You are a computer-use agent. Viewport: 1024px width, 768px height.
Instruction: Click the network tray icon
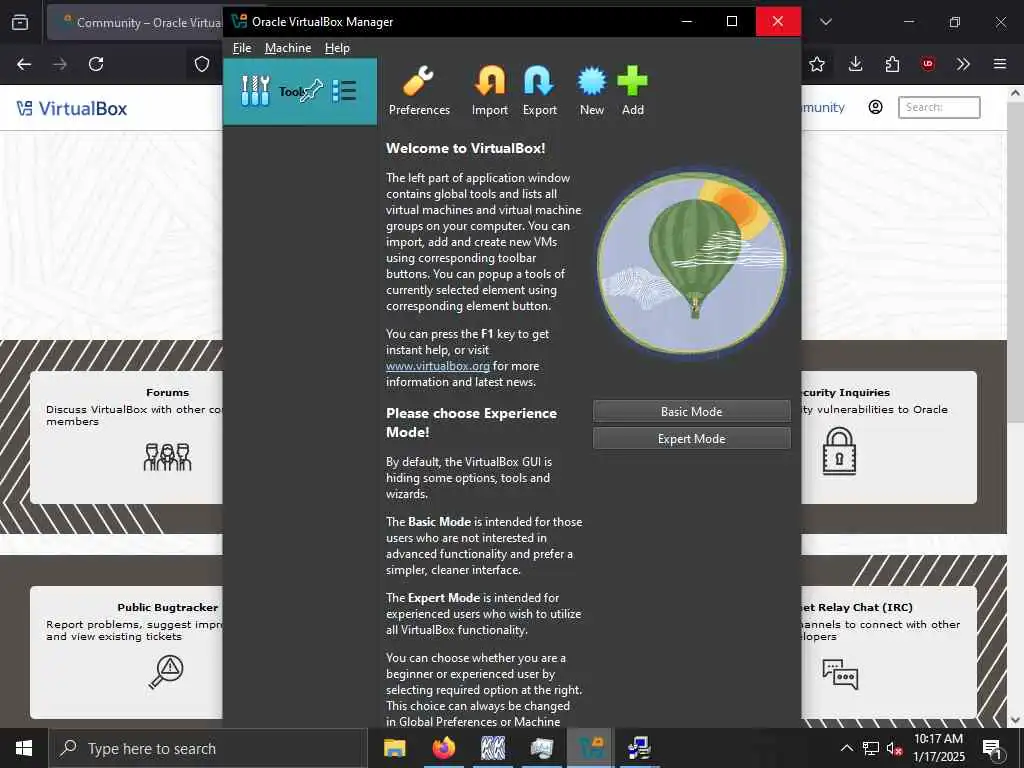coord(871,748)
